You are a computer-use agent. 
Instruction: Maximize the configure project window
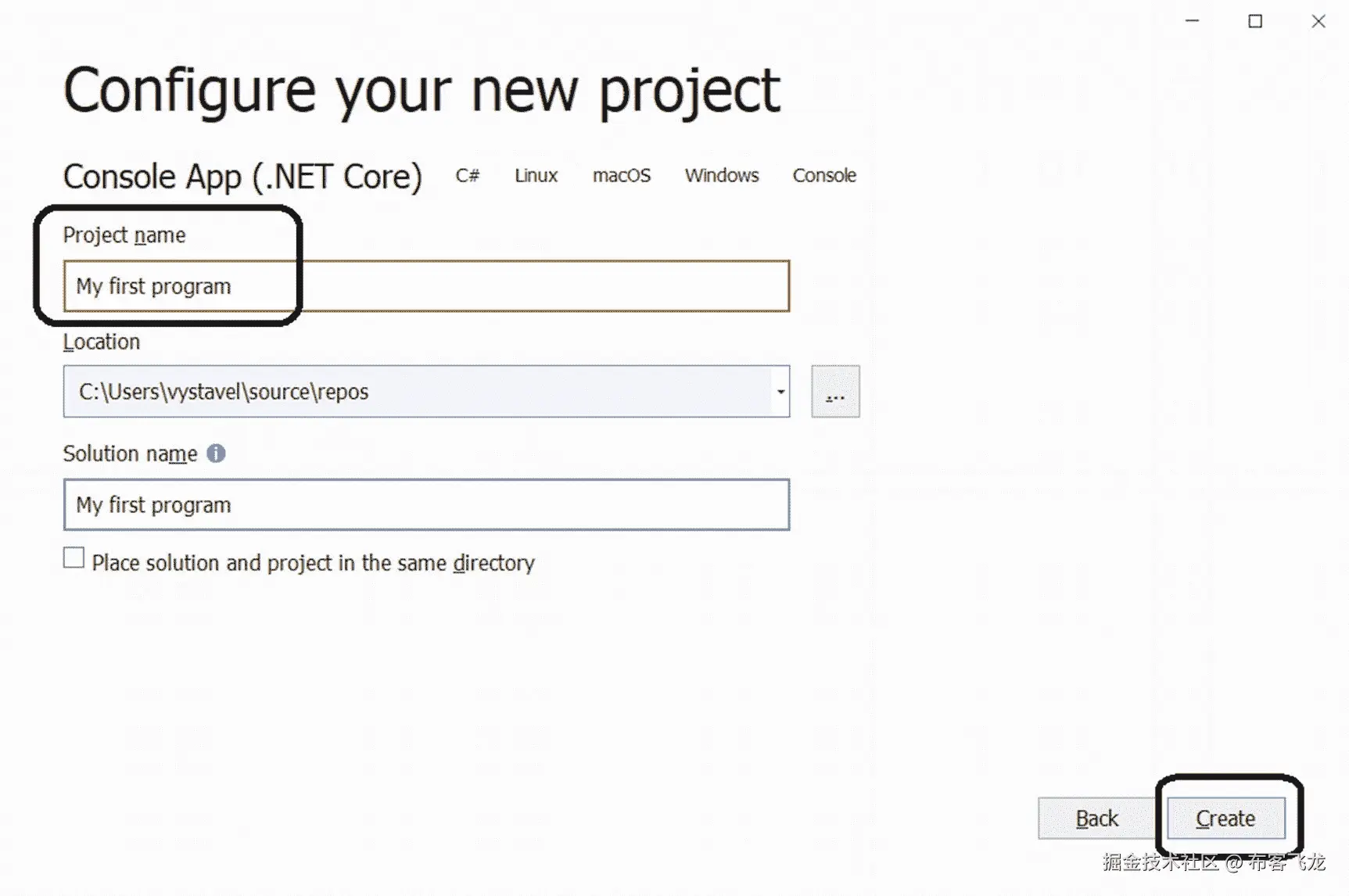coord(1255,21)
